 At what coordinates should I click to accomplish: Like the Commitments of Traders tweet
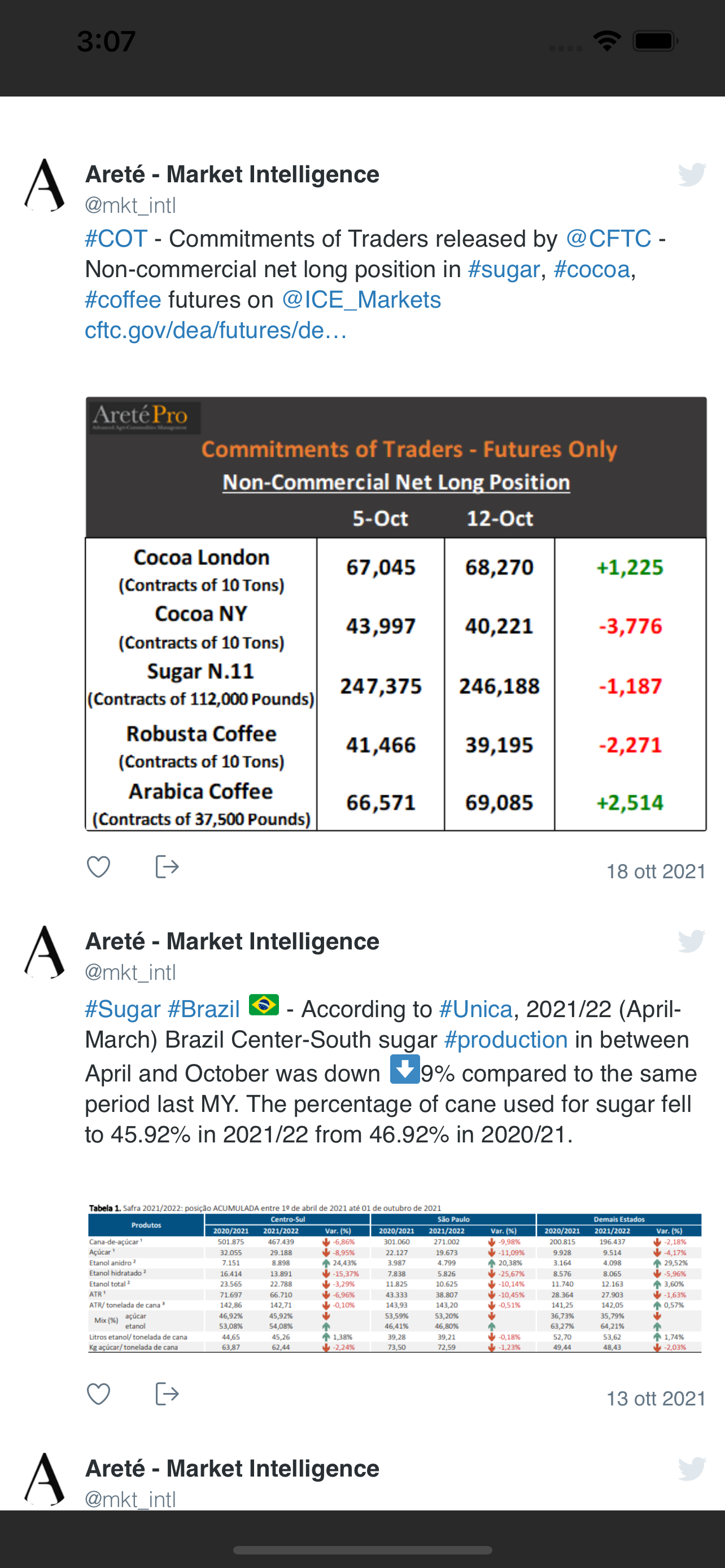point(99,866)
